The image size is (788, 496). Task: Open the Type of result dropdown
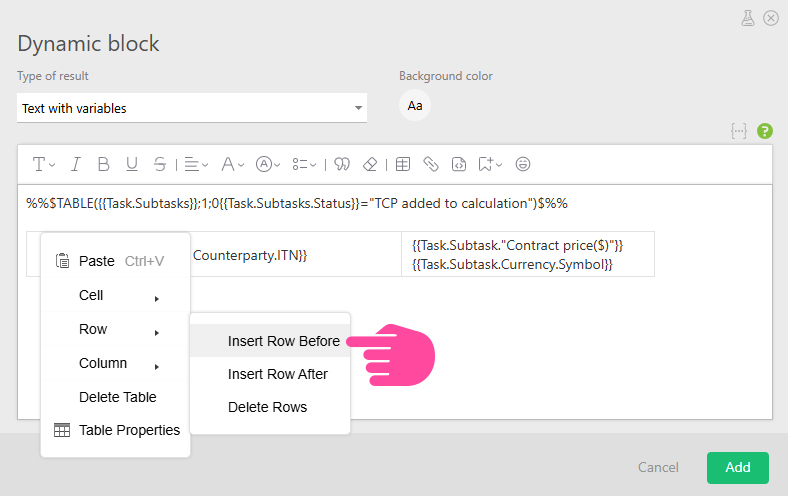click(x=192, y=108)
